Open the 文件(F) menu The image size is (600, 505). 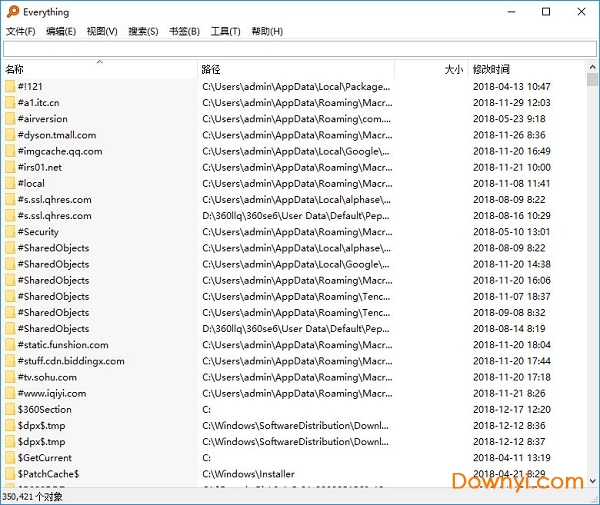20,31
